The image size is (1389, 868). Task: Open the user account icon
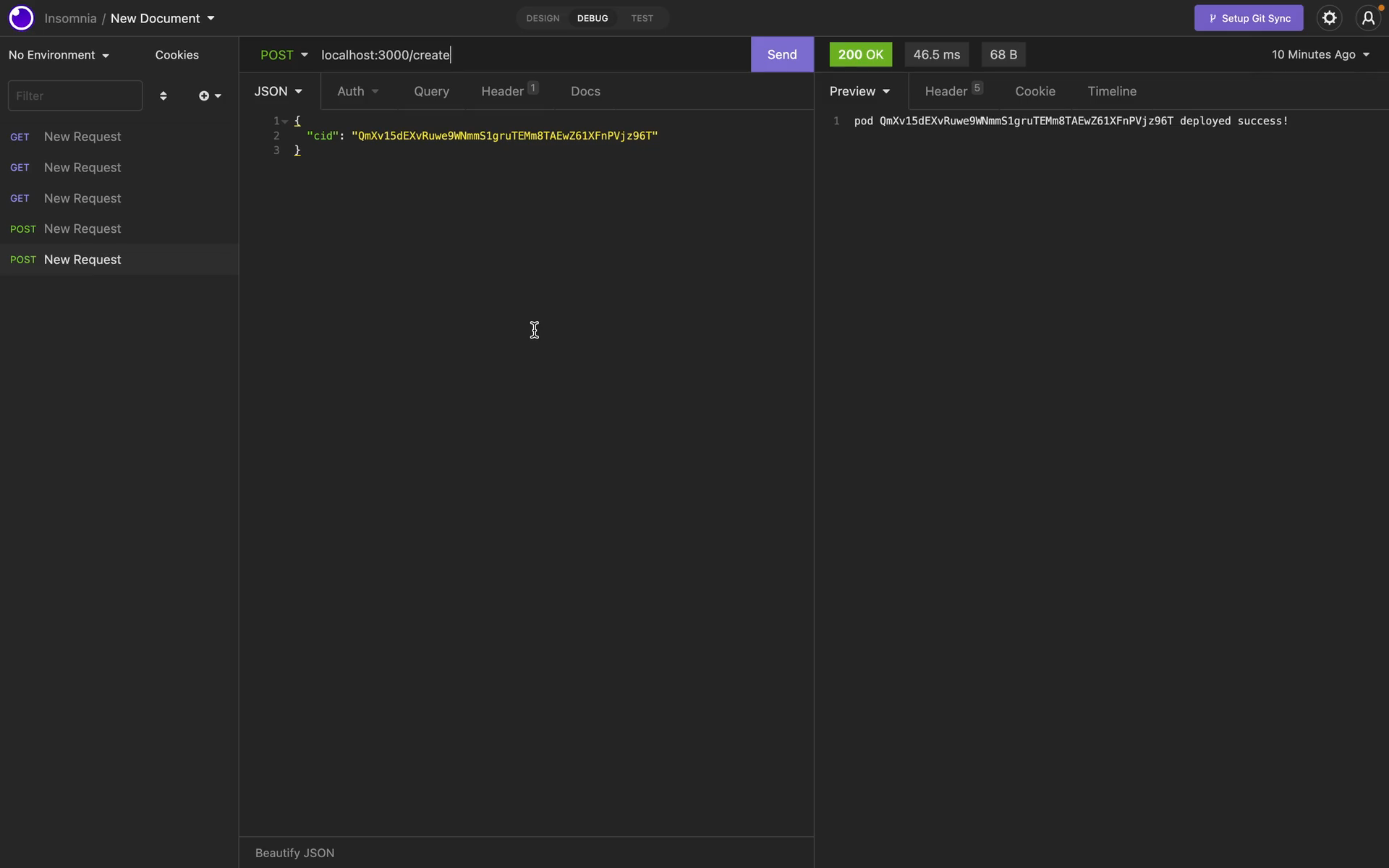click(x=1368, y=18)
